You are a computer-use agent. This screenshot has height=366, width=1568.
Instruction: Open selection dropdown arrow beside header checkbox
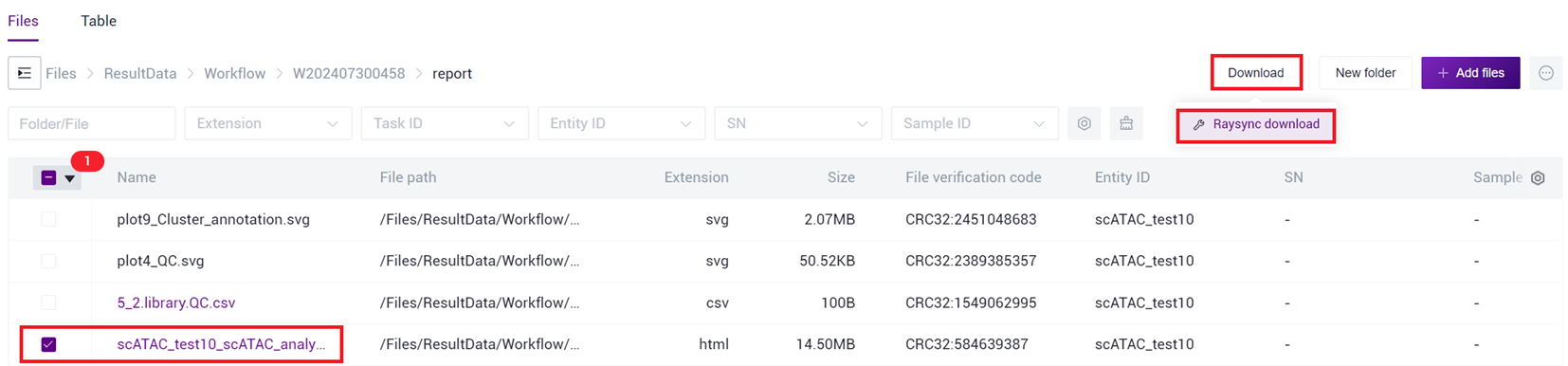(x=70, y=178)
